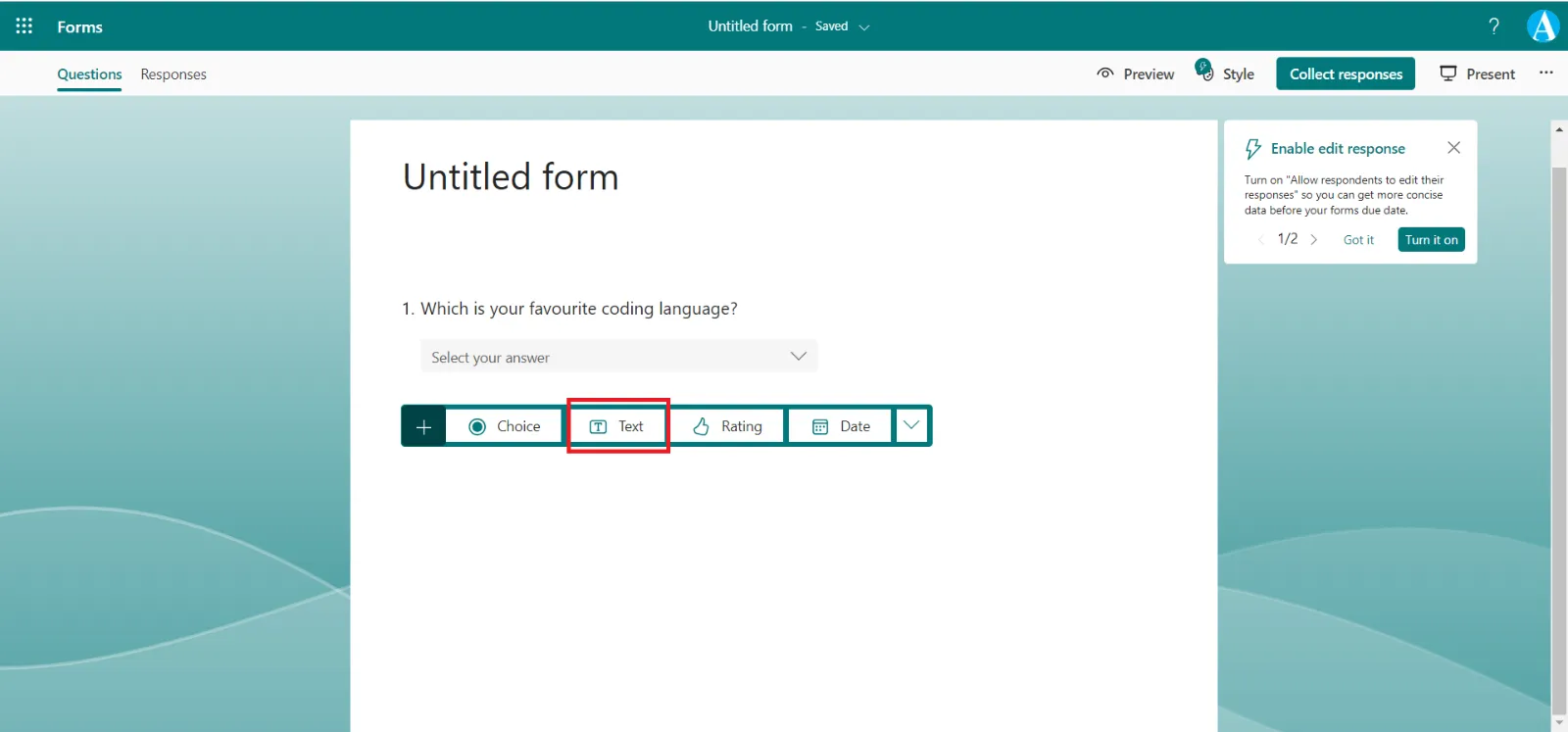
Task: Expand more question types chevron
Action: coord(911,425)
